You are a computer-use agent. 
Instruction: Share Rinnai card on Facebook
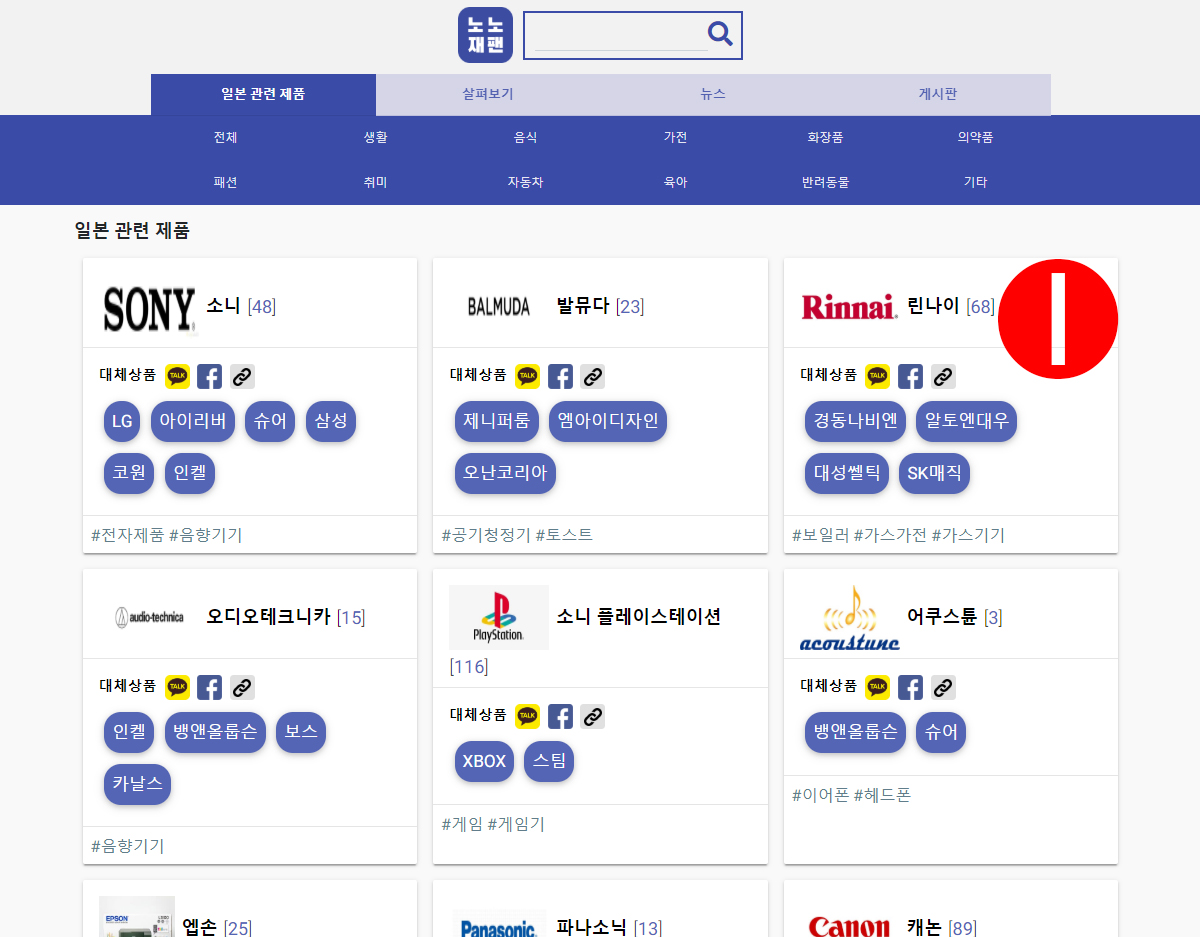[x=910, y=376]
